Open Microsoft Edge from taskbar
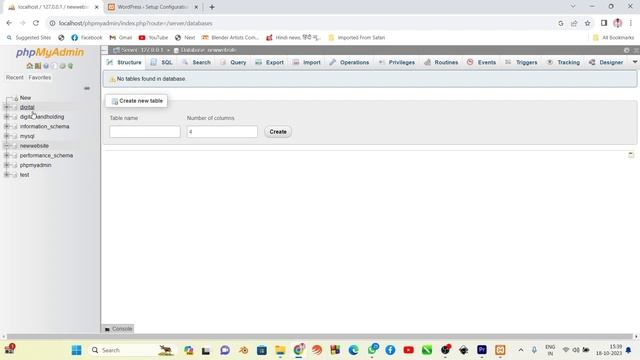 click(353, 350)
